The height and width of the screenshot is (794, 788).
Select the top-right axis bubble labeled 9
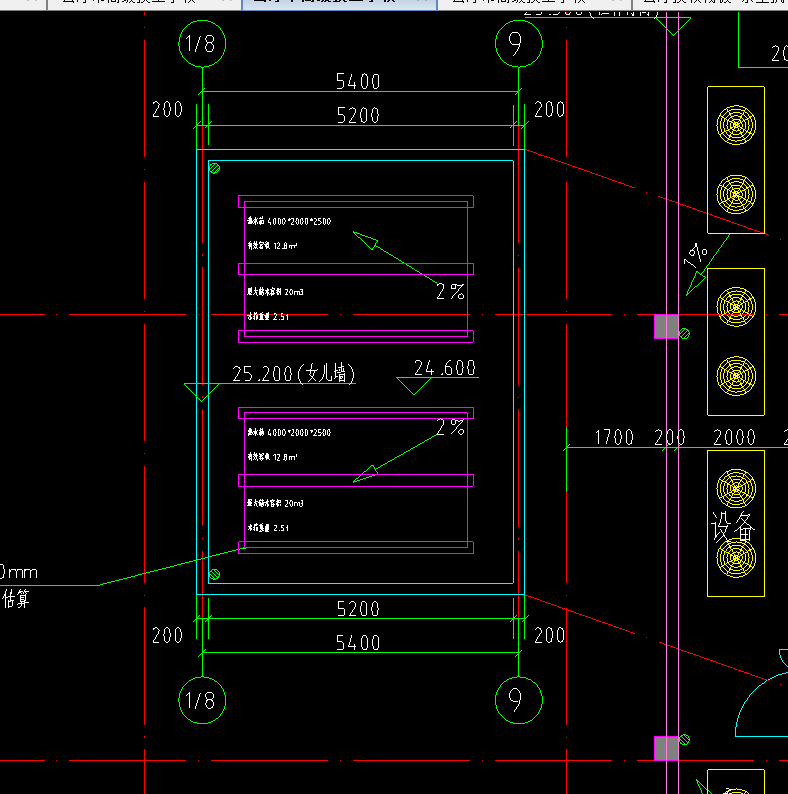click(x=519, y=44)
